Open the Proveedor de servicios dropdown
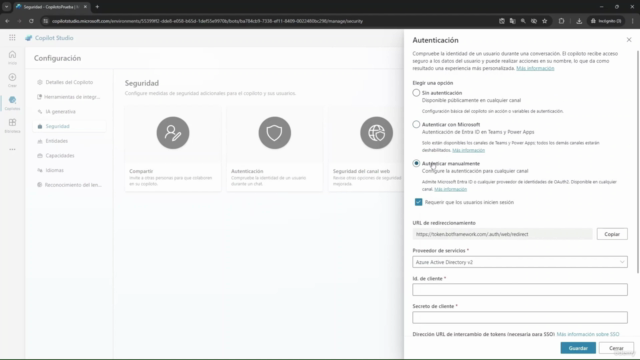 click(x=520, y=262)
